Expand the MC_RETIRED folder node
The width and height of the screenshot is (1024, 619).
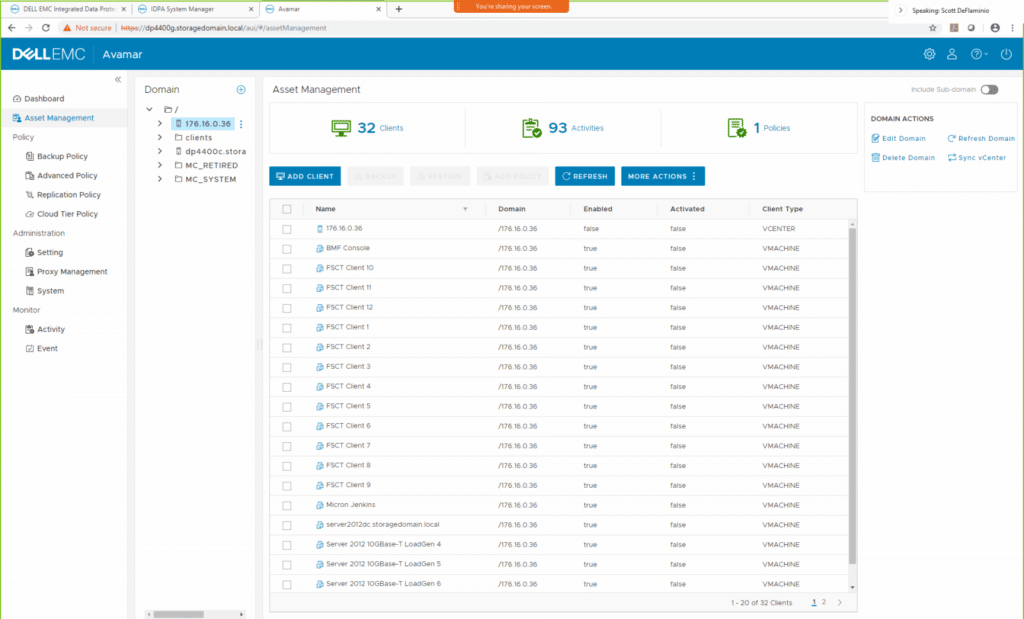160,165
